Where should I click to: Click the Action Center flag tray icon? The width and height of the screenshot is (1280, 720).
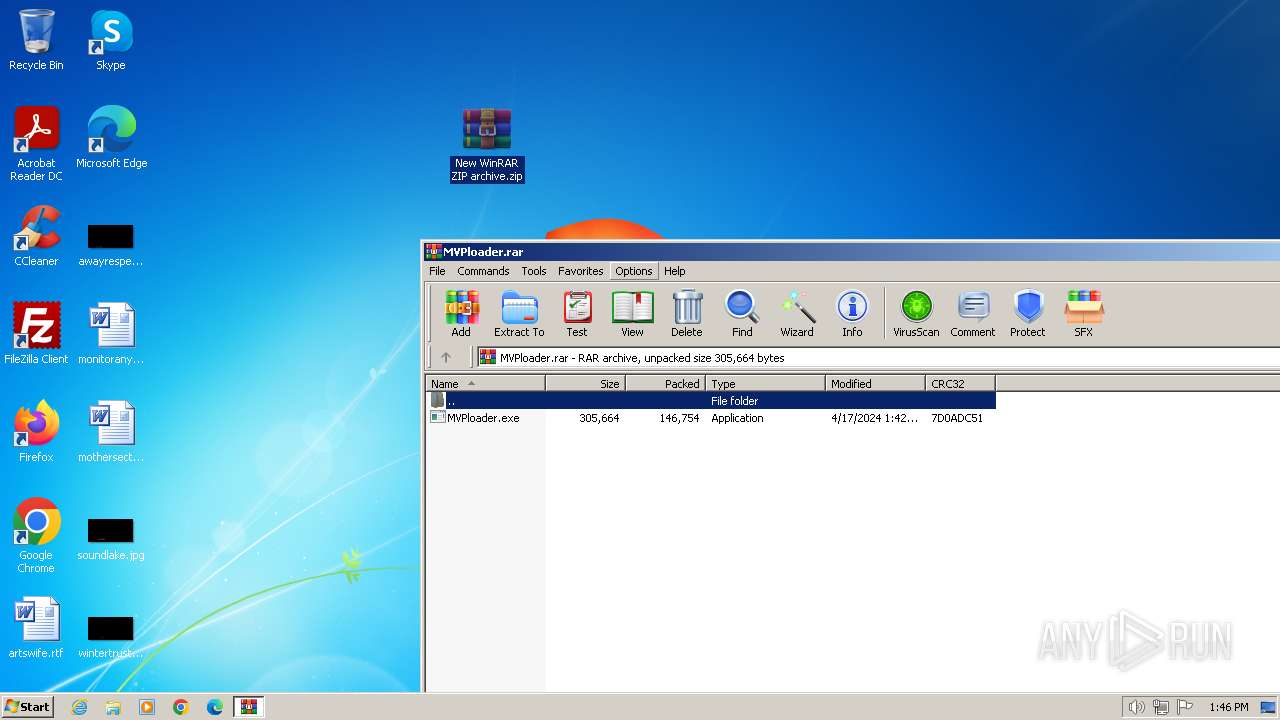(x=1184, y=707)
